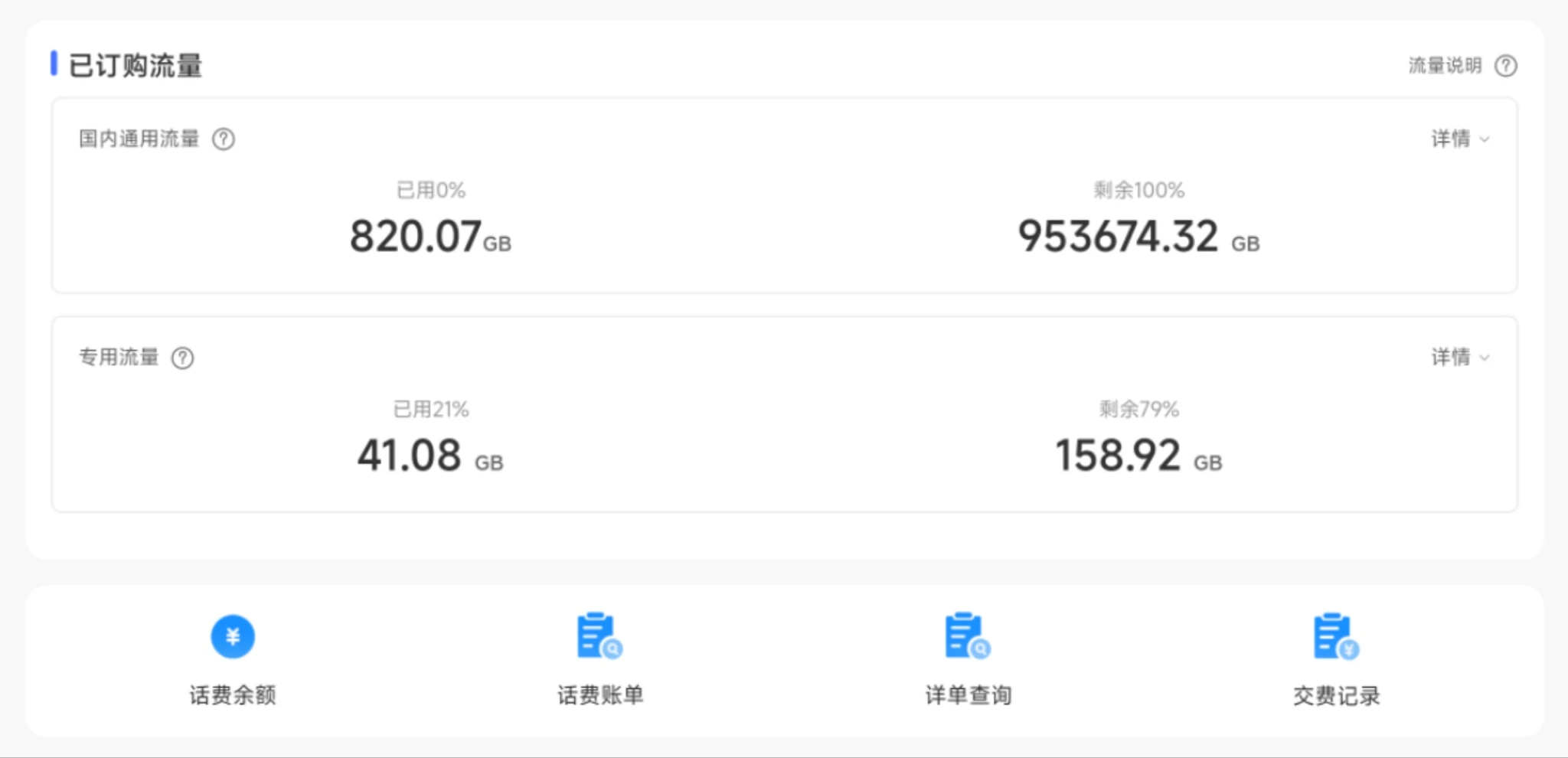Open the 详单查询 clipboard search icon
Image resolution: width=1568 pixels, height=758 pixels.
click(968, 636)
